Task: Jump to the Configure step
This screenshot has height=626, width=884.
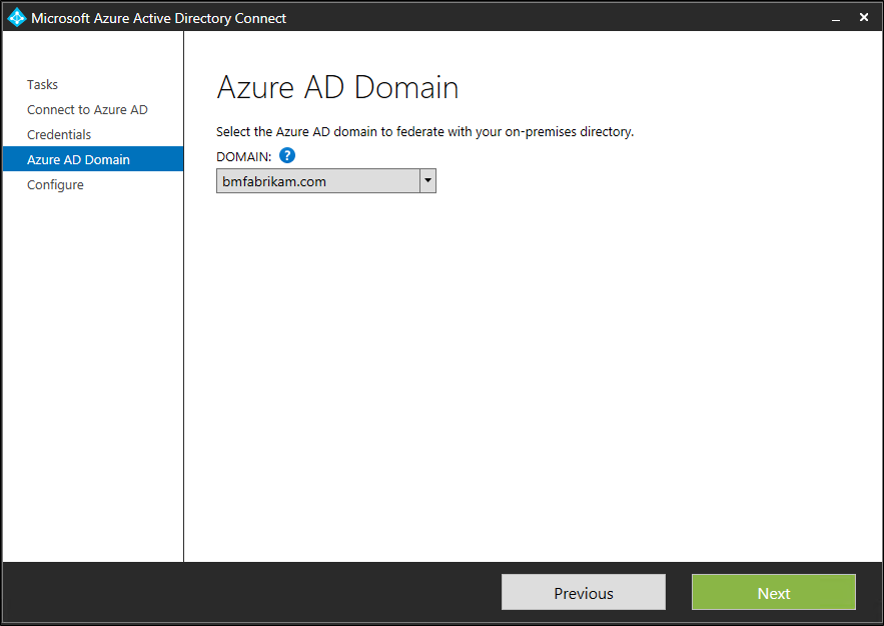Action: 55,184
